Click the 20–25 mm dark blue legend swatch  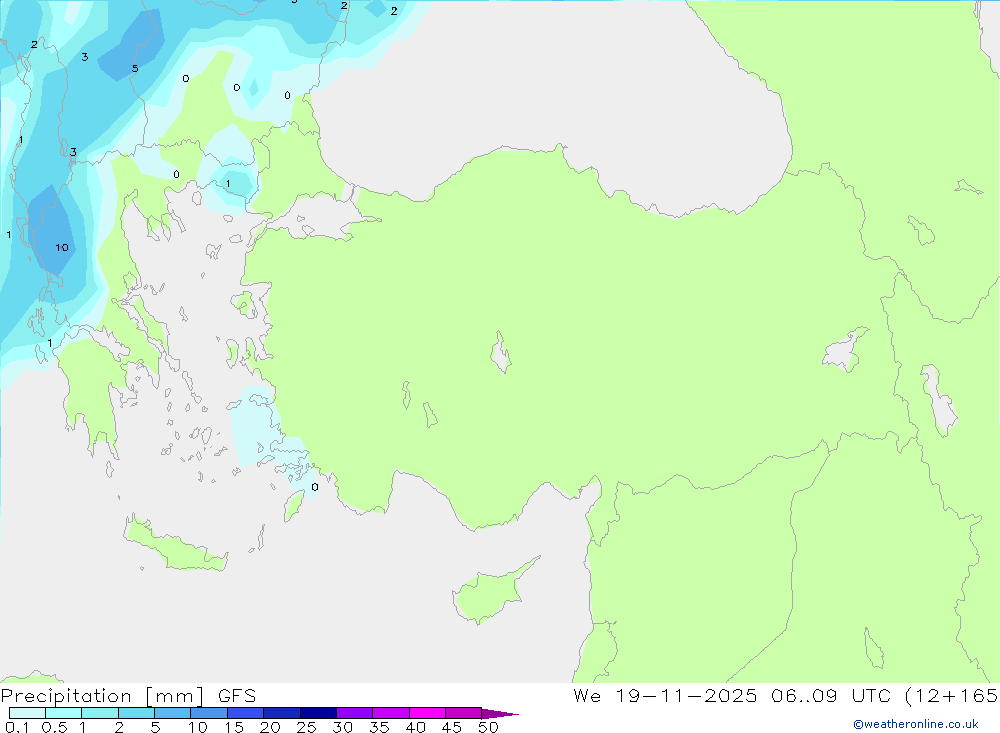(x=281, y=713)
